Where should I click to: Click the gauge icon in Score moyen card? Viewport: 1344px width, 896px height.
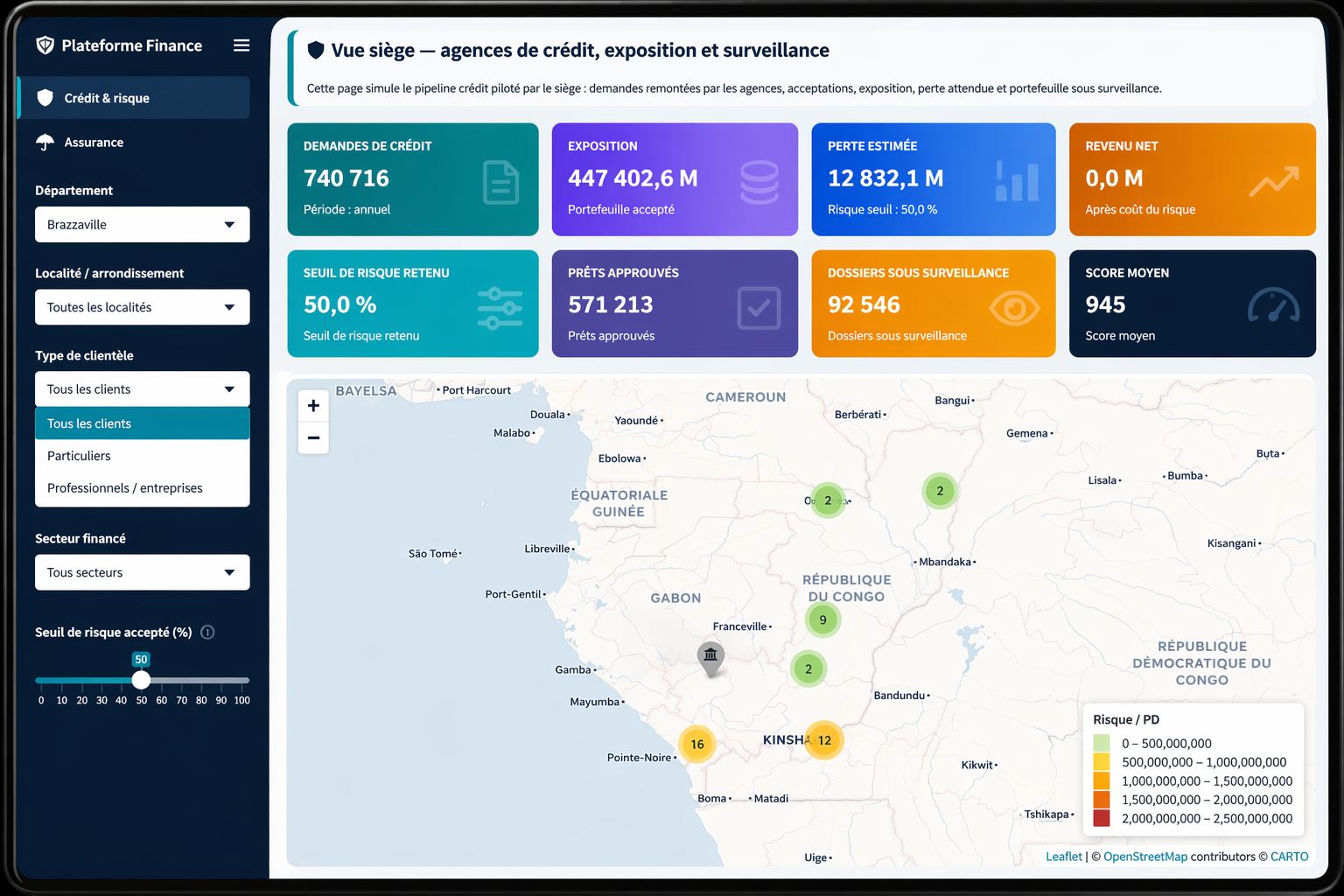1274,305
